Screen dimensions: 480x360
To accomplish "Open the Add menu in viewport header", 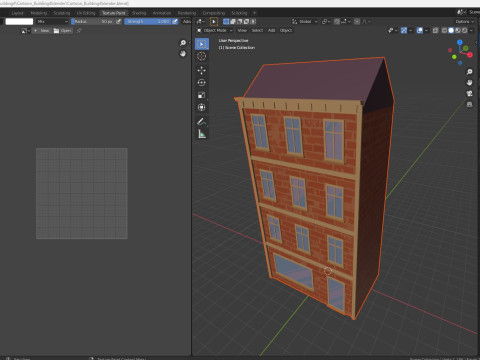I will [272, 30].
